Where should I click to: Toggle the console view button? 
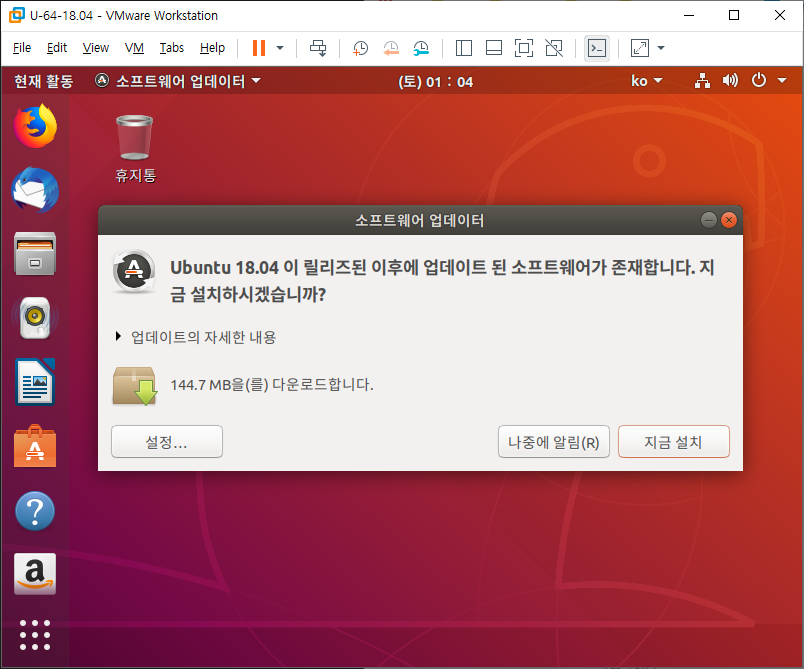(597, 48)
